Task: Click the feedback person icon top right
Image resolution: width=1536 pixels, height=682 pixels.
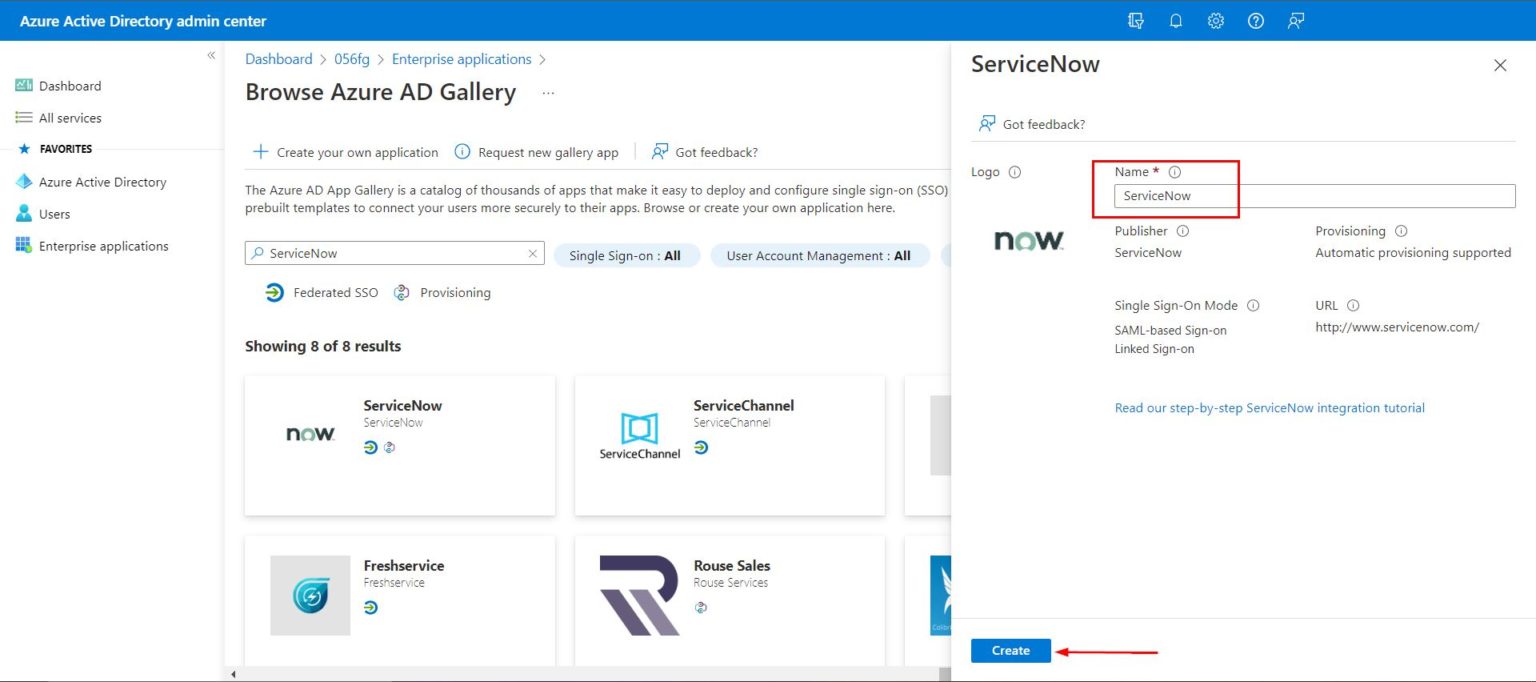Action: click(1295, 20)
